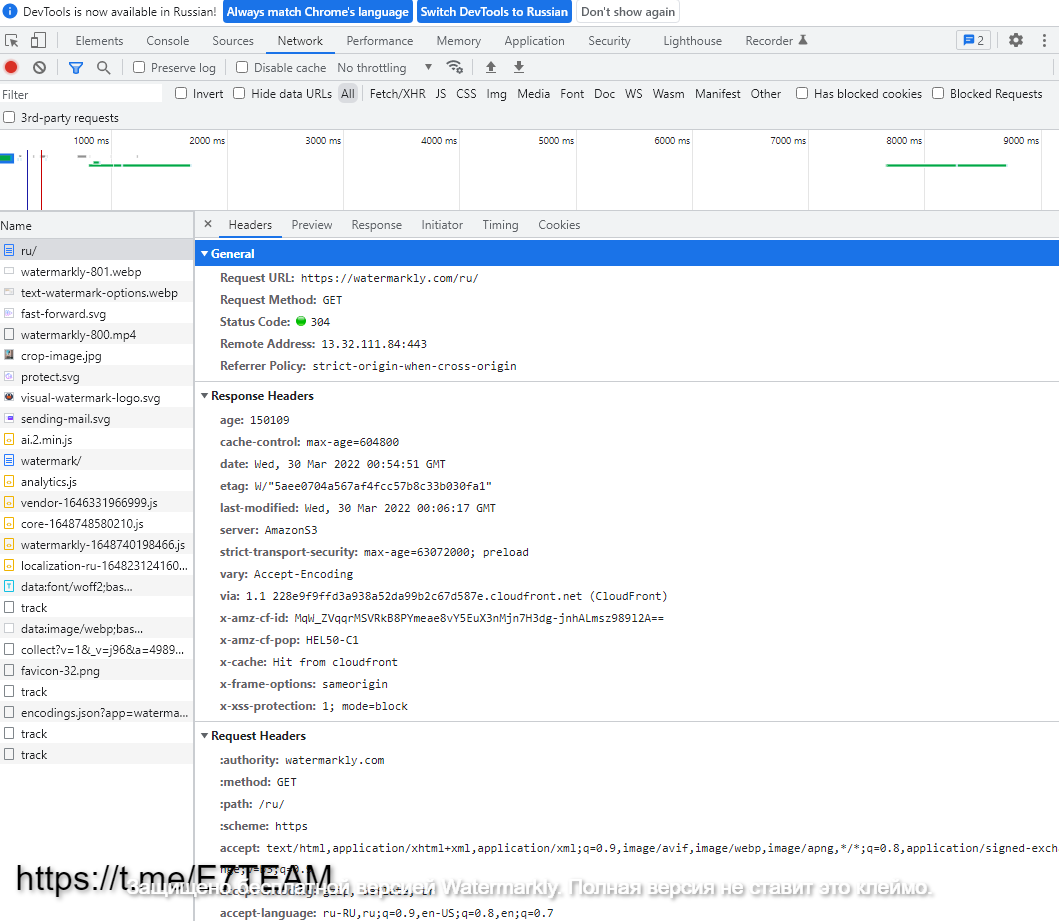Click the Filter text input
Viewport: 1059px width, 921px height.
coord(81,94)
